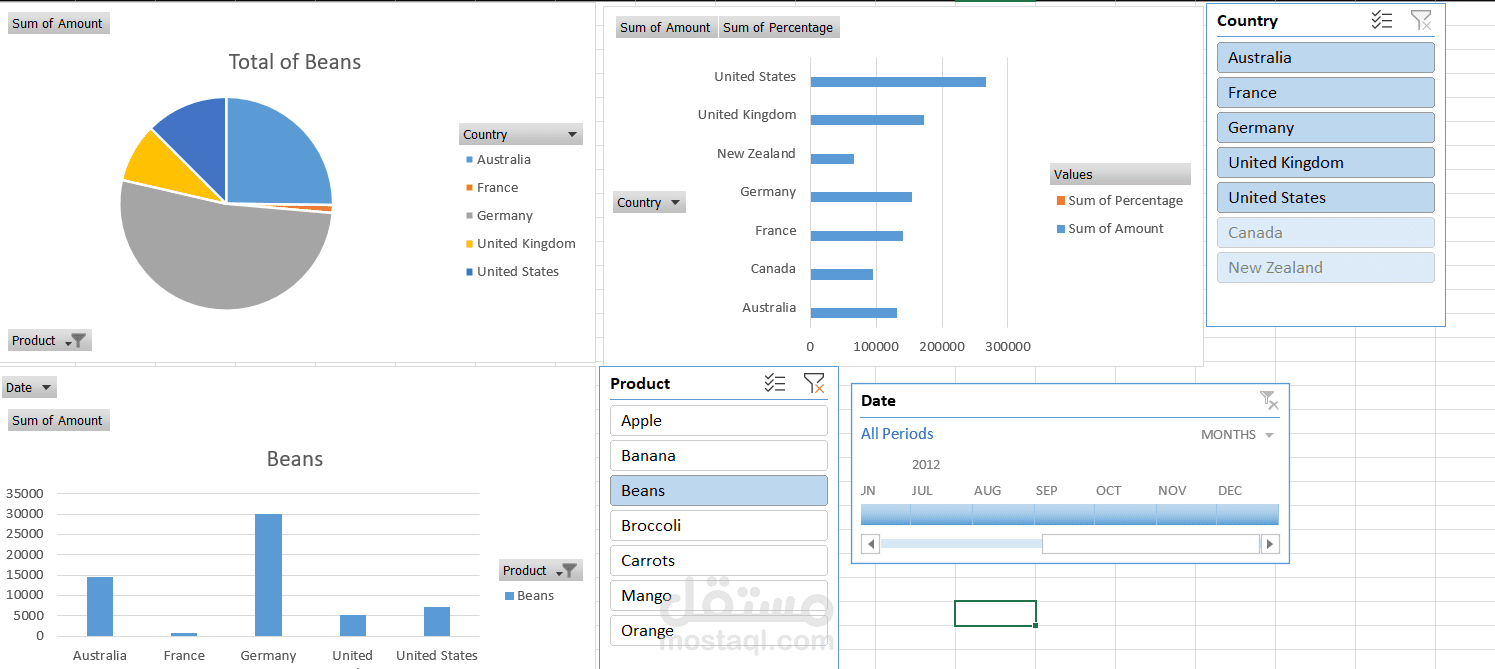
Task: Choose Carrots in the Product slicer
Action: point(719,560)
